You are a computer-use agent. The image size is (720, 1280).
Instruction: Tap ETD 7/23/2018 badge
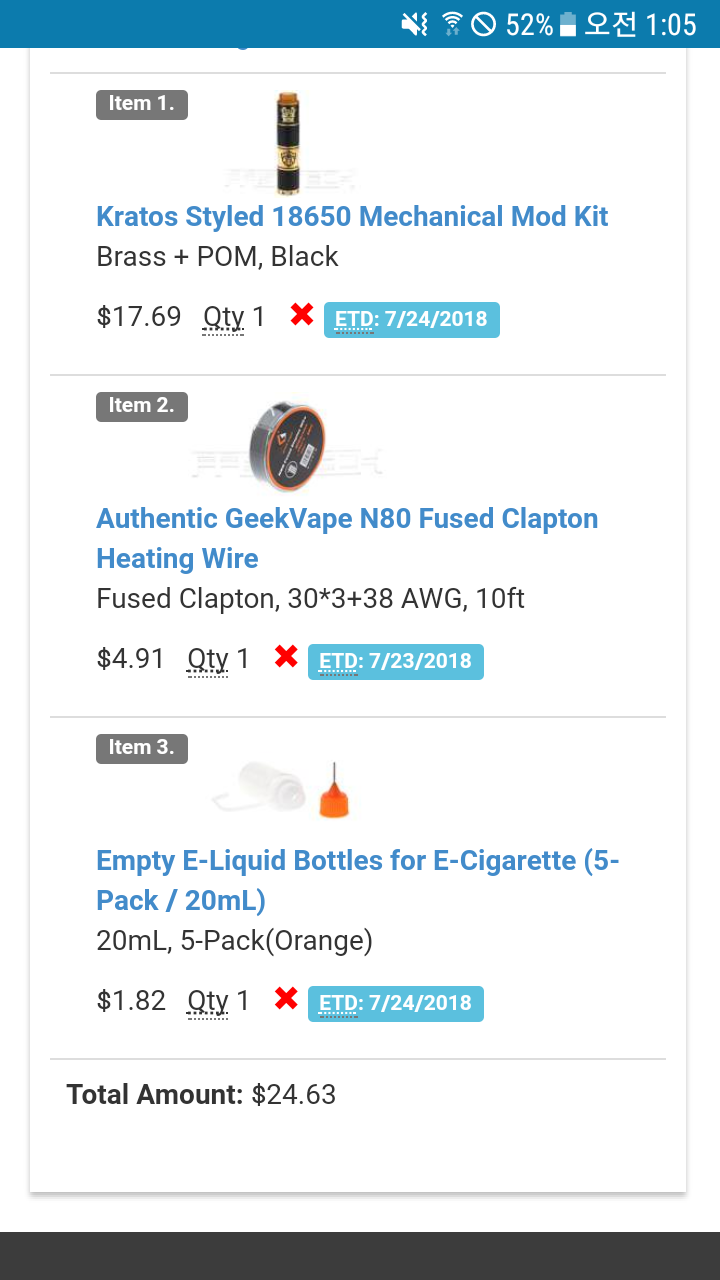(x=395, y=662)
